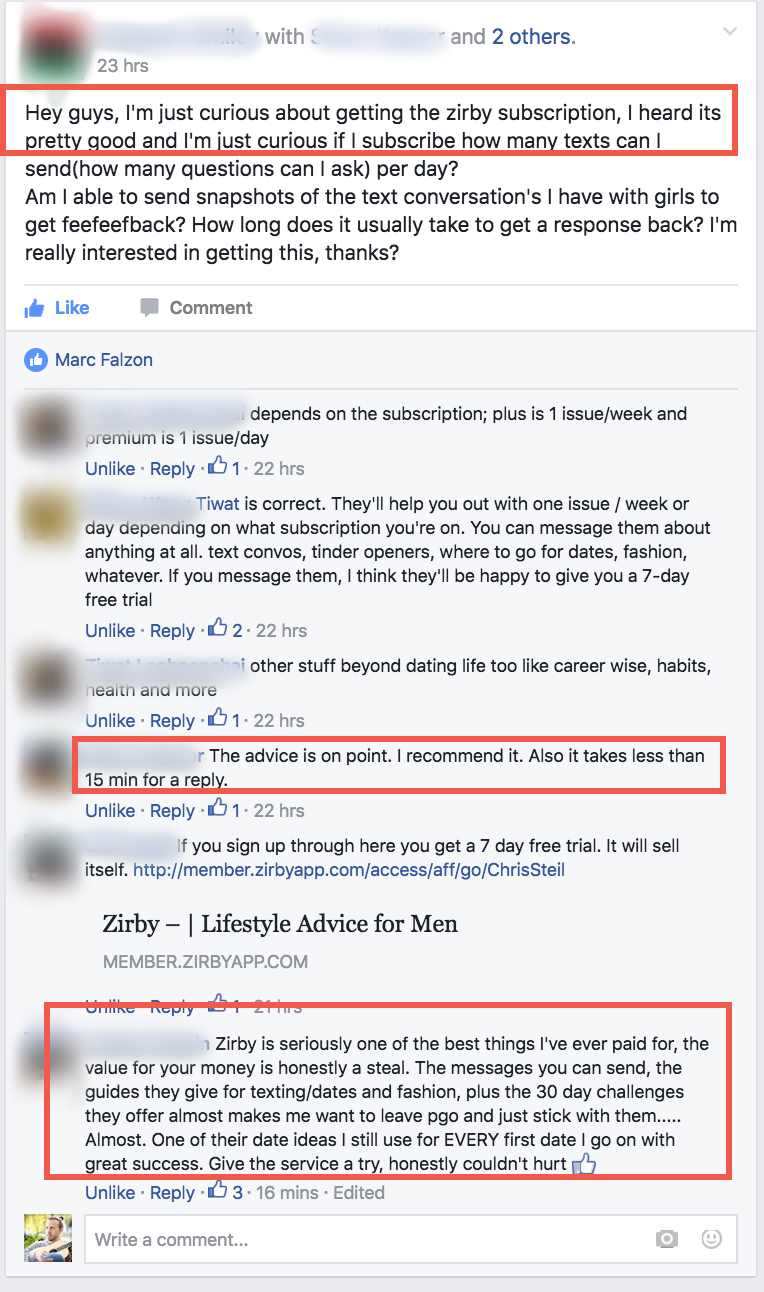
Task: Open the member.zirbyapp.com affiliate link
Action: [349, 870]
